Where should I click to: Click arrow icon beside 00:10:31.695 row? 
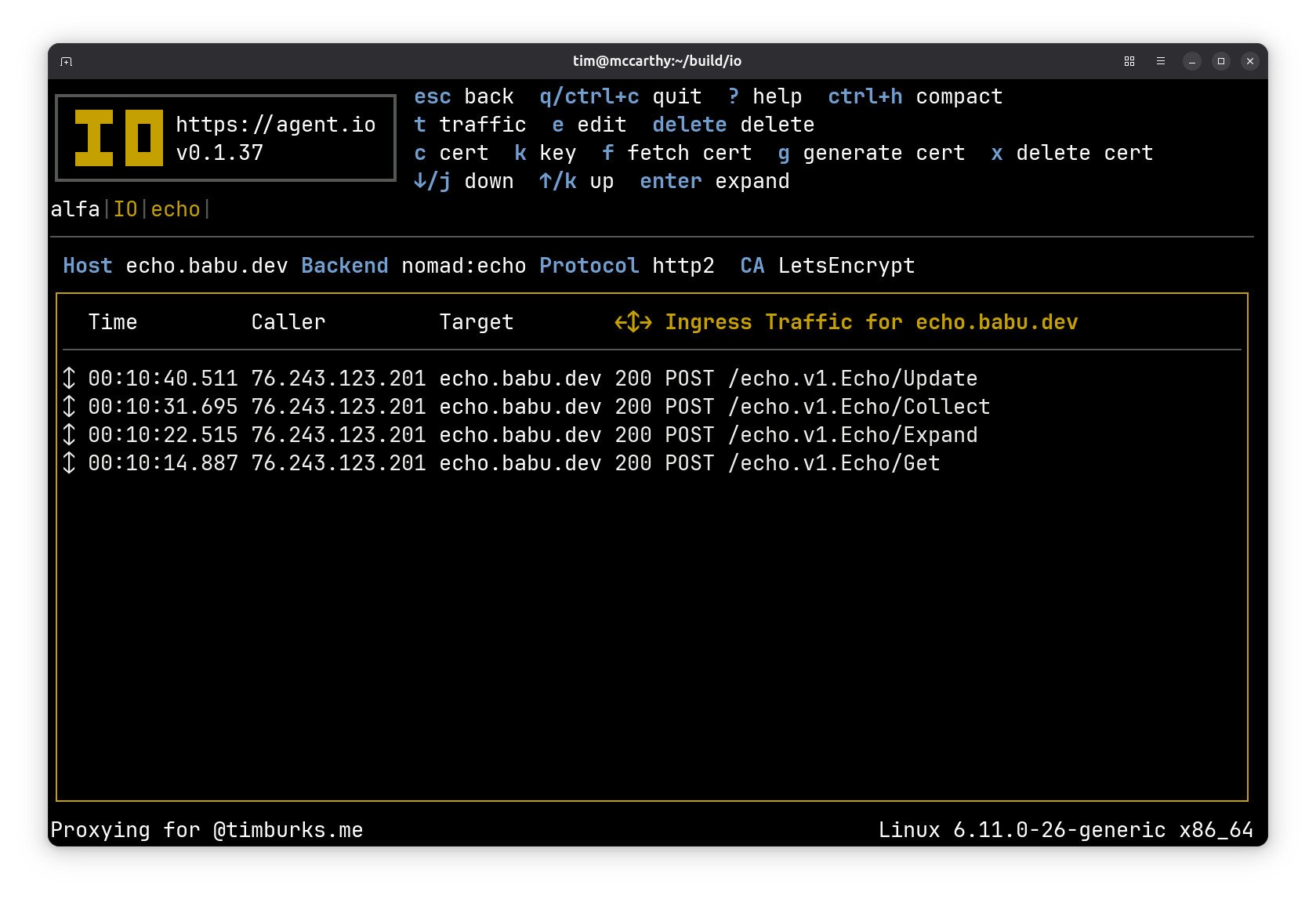pos(69,407)
